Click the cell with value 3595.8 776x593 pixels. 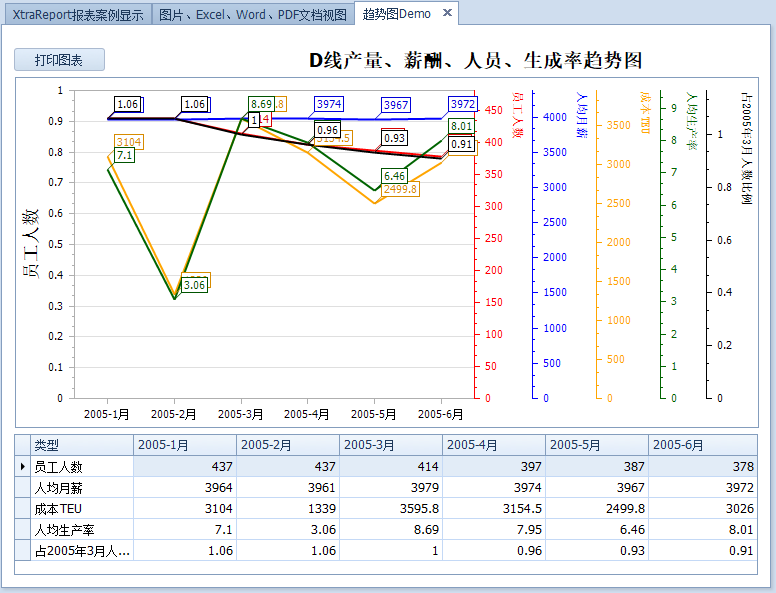click(x=391, y=508)
